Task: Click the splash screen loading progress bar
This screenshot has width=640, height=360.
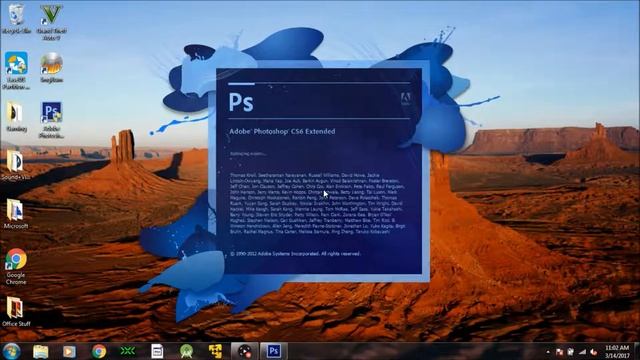Action: click(319, 84)
